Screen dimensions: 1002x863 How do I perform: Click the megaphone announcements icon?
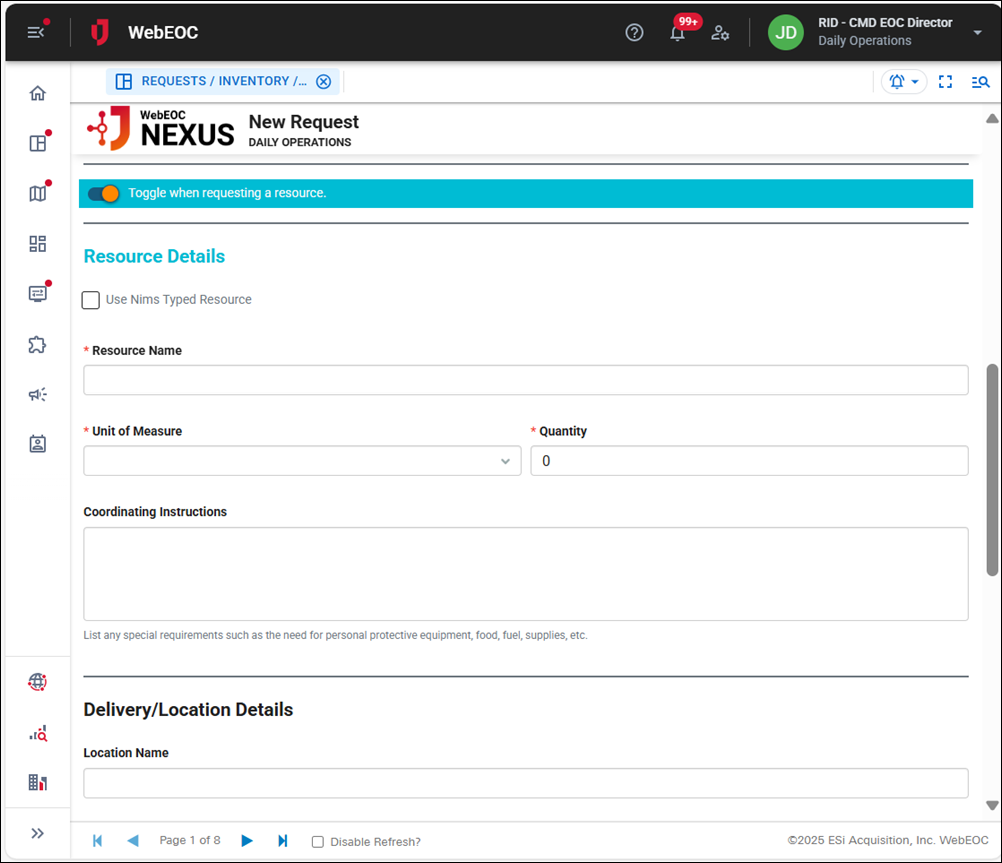pyautogui.click(x=38, y=394)
